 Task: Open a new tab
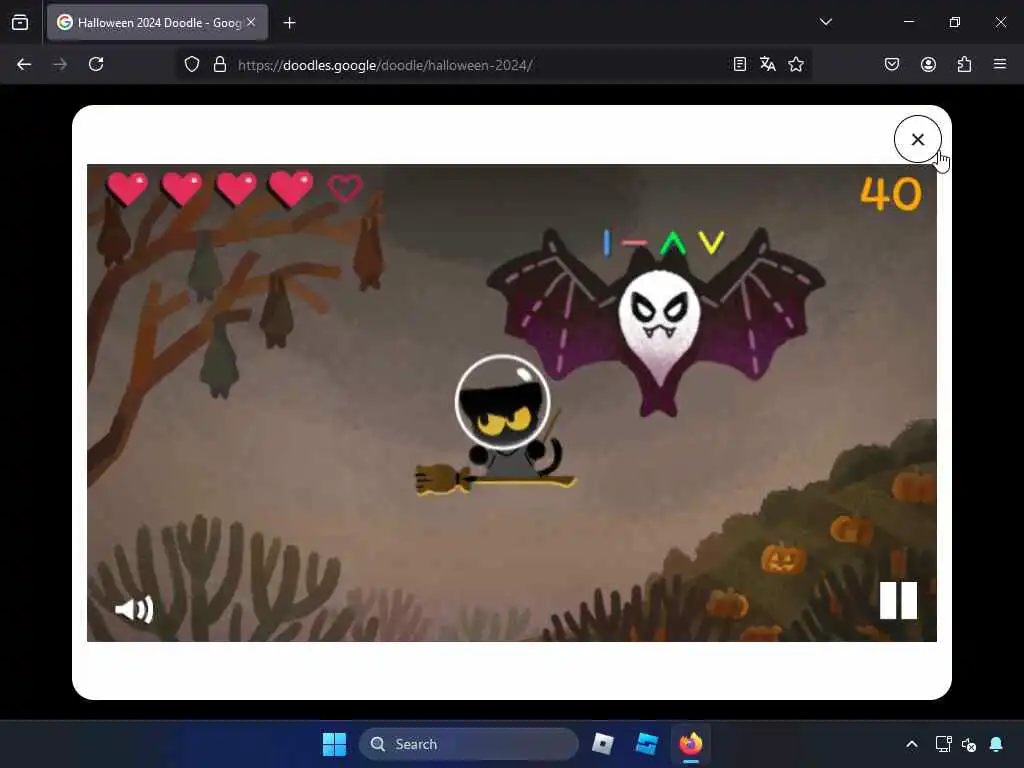pos(289,23)
